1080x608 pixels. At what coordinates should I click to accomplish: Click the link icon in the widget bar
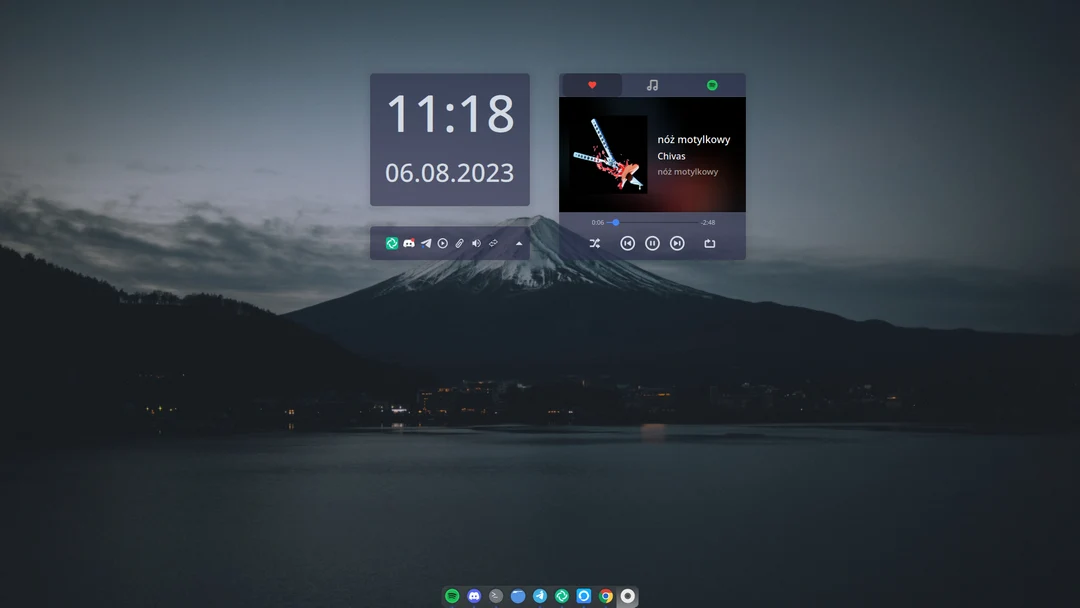[492, 243]
